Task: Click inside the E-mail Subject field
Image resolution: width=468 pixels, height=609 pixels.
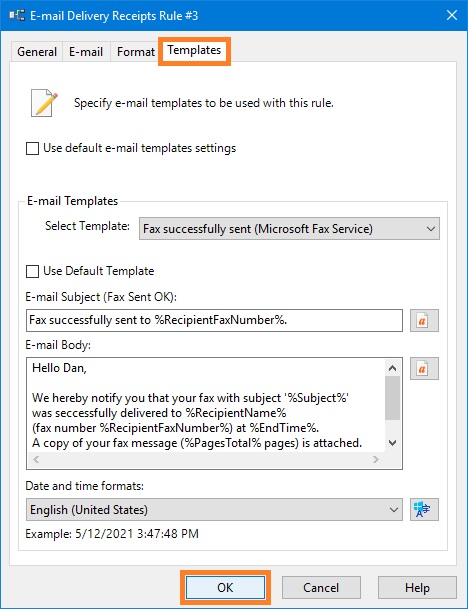Action: click(x=214, y=320)
